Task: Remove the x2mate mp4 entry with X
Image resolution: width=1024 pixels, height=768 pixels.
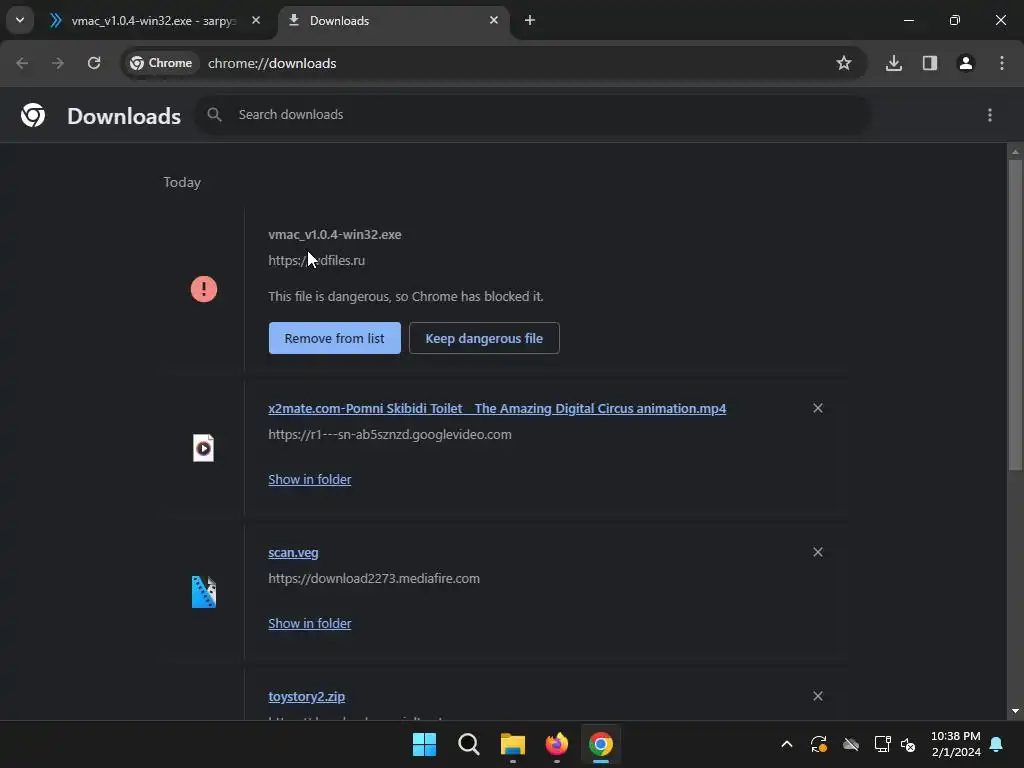Action: (818, 408)
